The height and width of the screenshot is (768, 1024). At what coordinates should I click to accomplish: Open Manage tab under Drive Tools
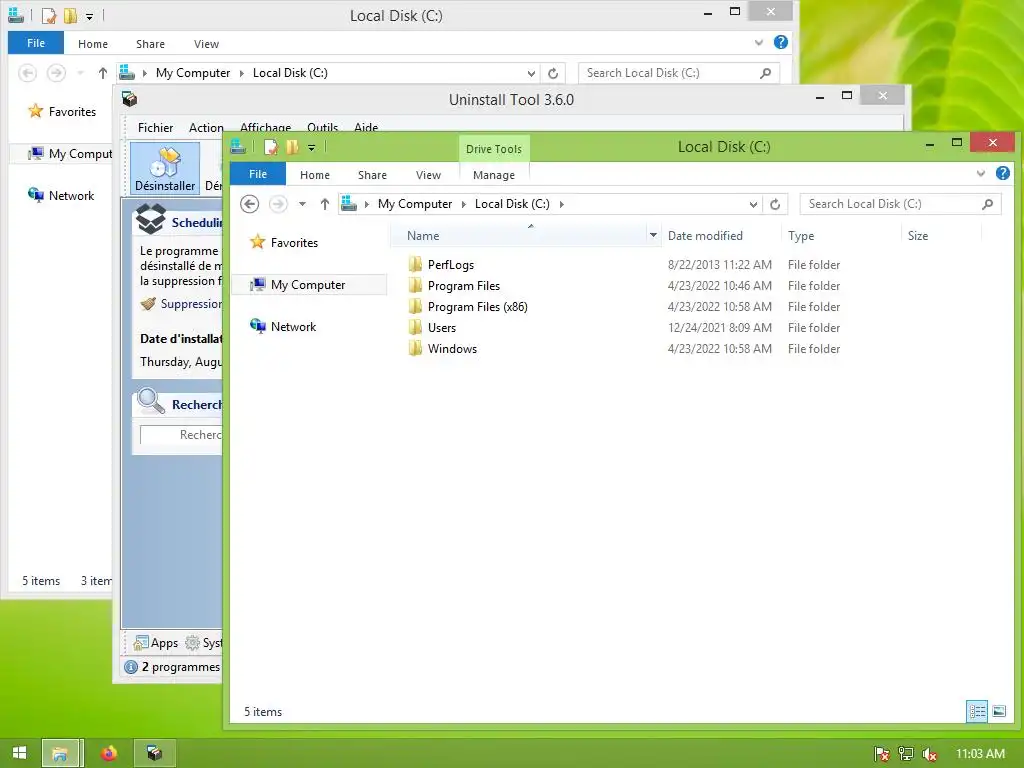[x=494, y=175]
